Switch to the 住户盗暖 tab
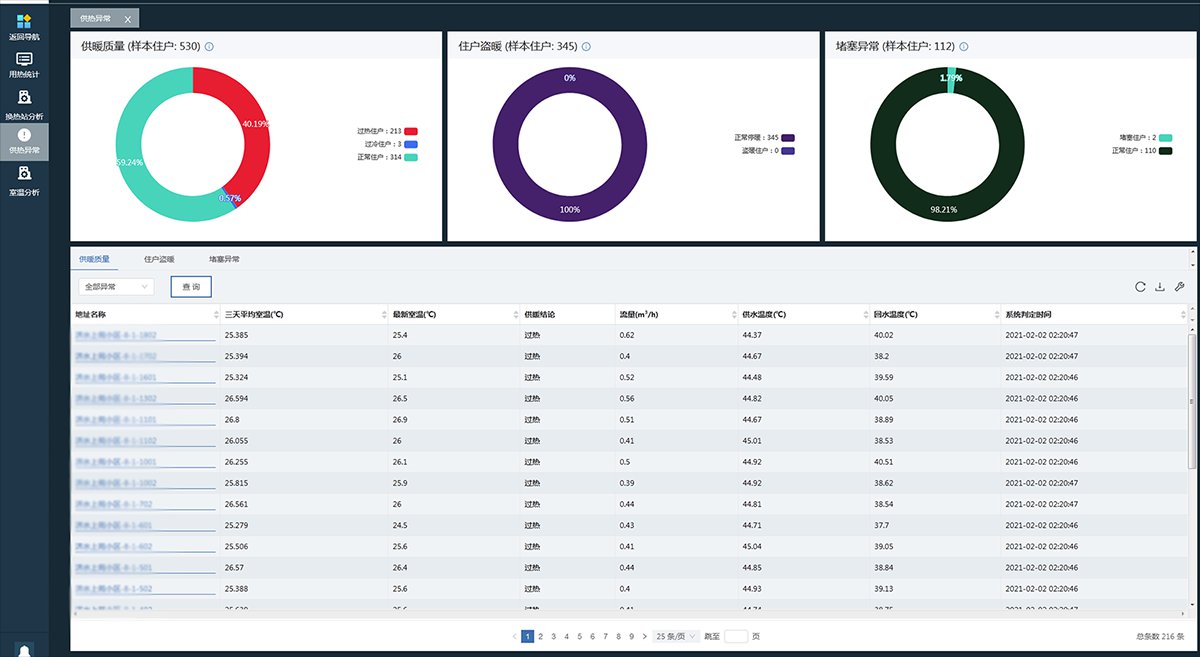Screen dimensions: 1200x657 click(x=159, y=259)
